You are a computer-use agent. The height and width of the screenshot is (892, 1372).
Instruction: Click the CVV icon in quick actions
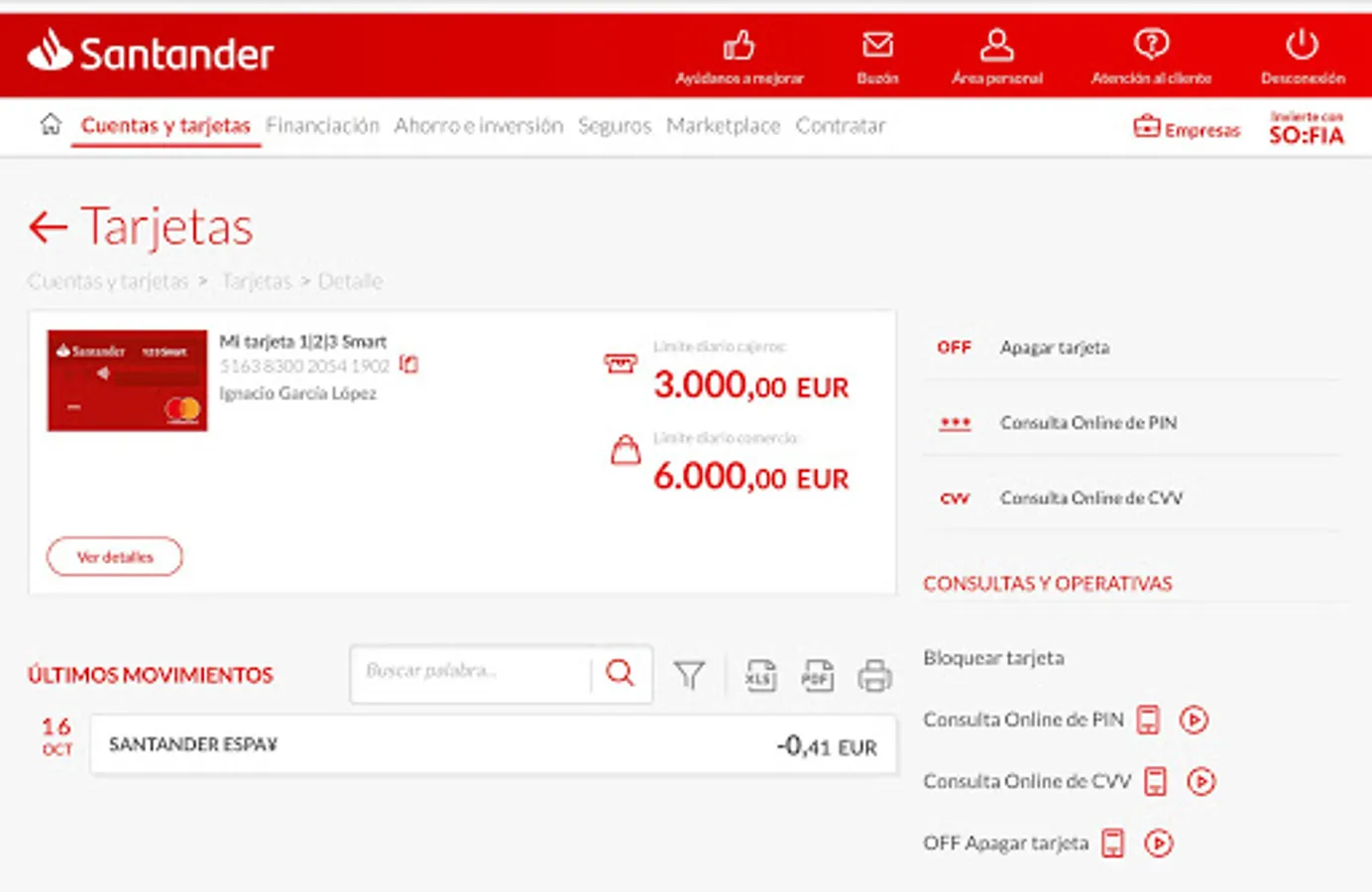point(955,499)
